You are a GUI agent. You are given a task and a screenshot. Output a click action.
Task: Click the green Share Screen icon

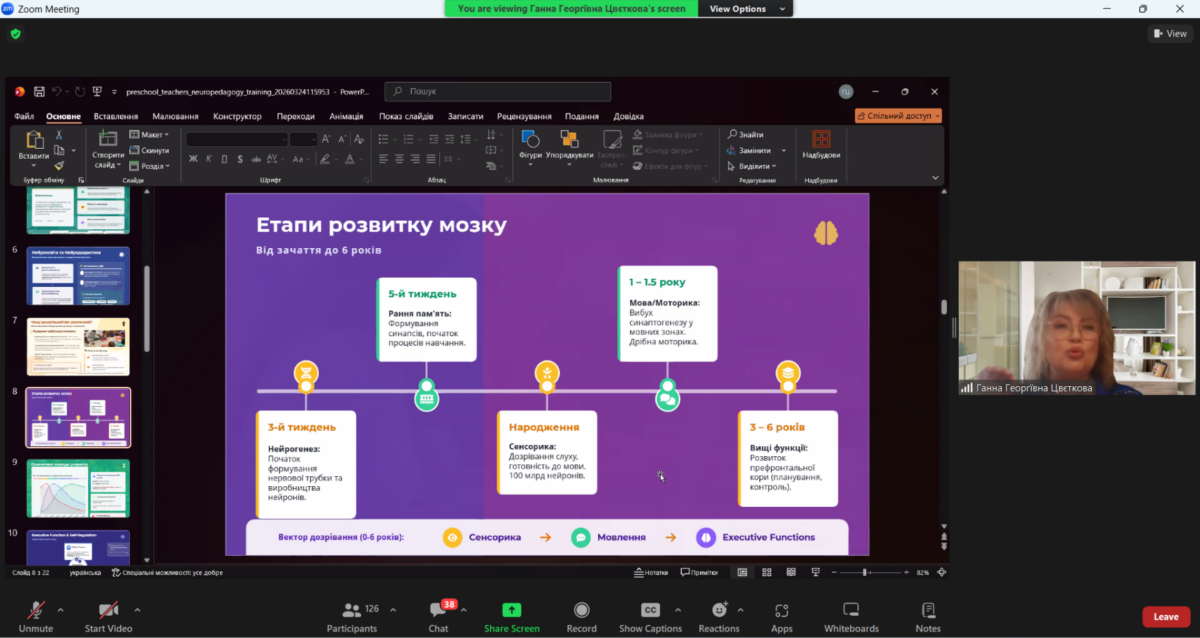click(x=511, y=610)
